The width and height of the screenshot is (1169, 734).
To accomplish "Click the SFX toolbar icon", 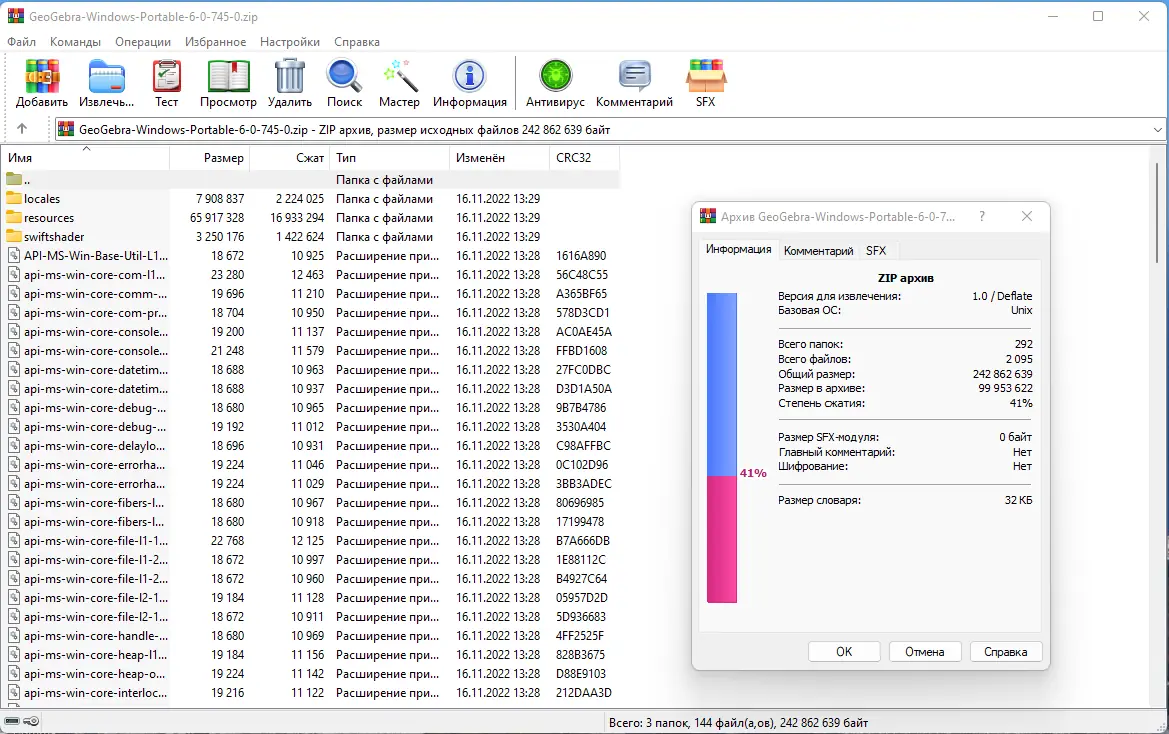I will coord(705,76).
